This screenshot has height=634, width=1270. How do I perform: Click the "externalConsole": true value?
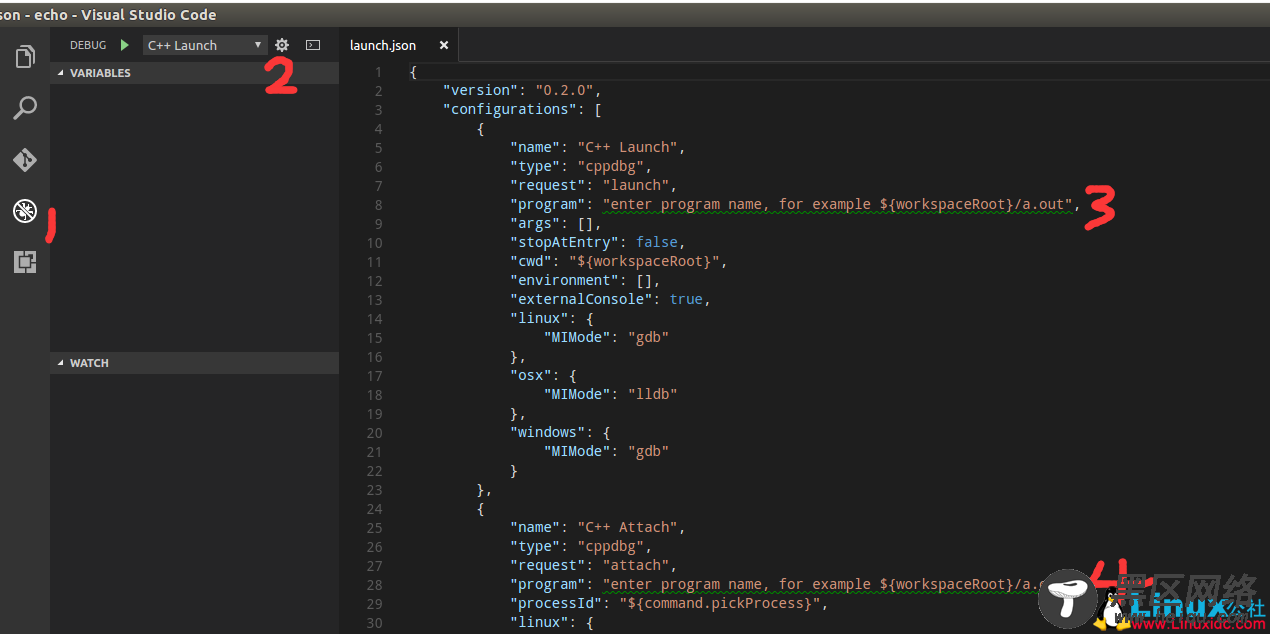click(685, 299)
